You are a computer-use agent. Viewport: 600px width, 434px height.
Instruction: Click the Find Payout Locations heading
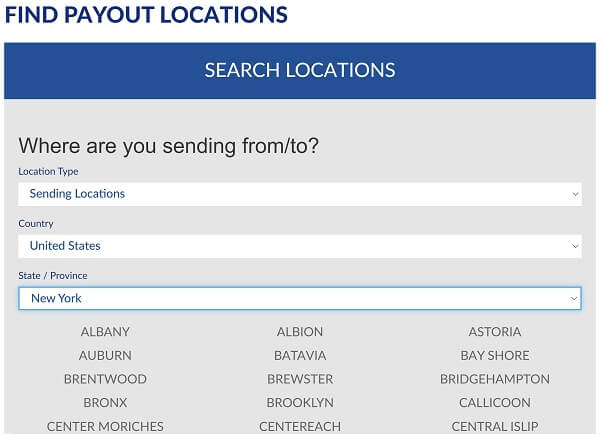click(x=146, y=15)
